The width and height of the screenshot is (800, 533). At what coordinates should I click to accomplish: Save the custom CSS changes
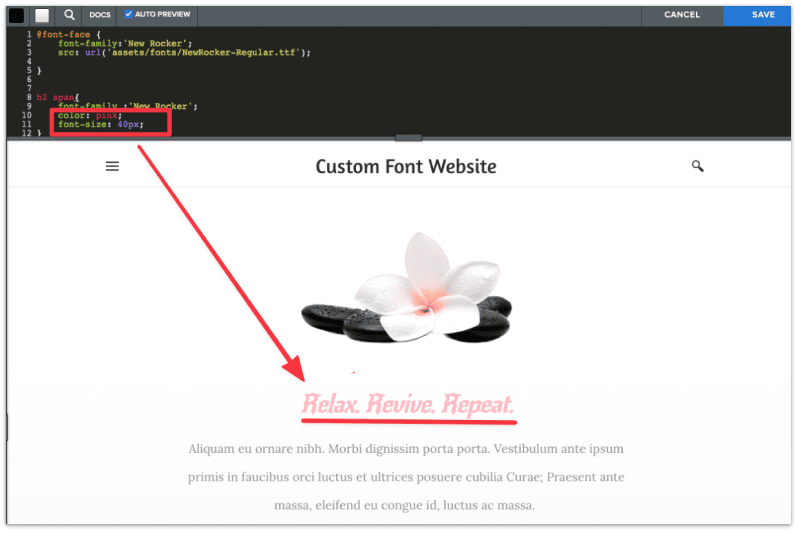[763, 15]
